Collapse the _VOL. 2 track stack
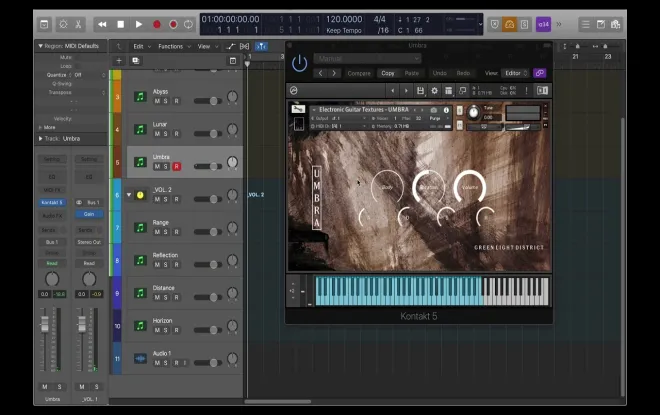660x415 pixels. point(129,195)
